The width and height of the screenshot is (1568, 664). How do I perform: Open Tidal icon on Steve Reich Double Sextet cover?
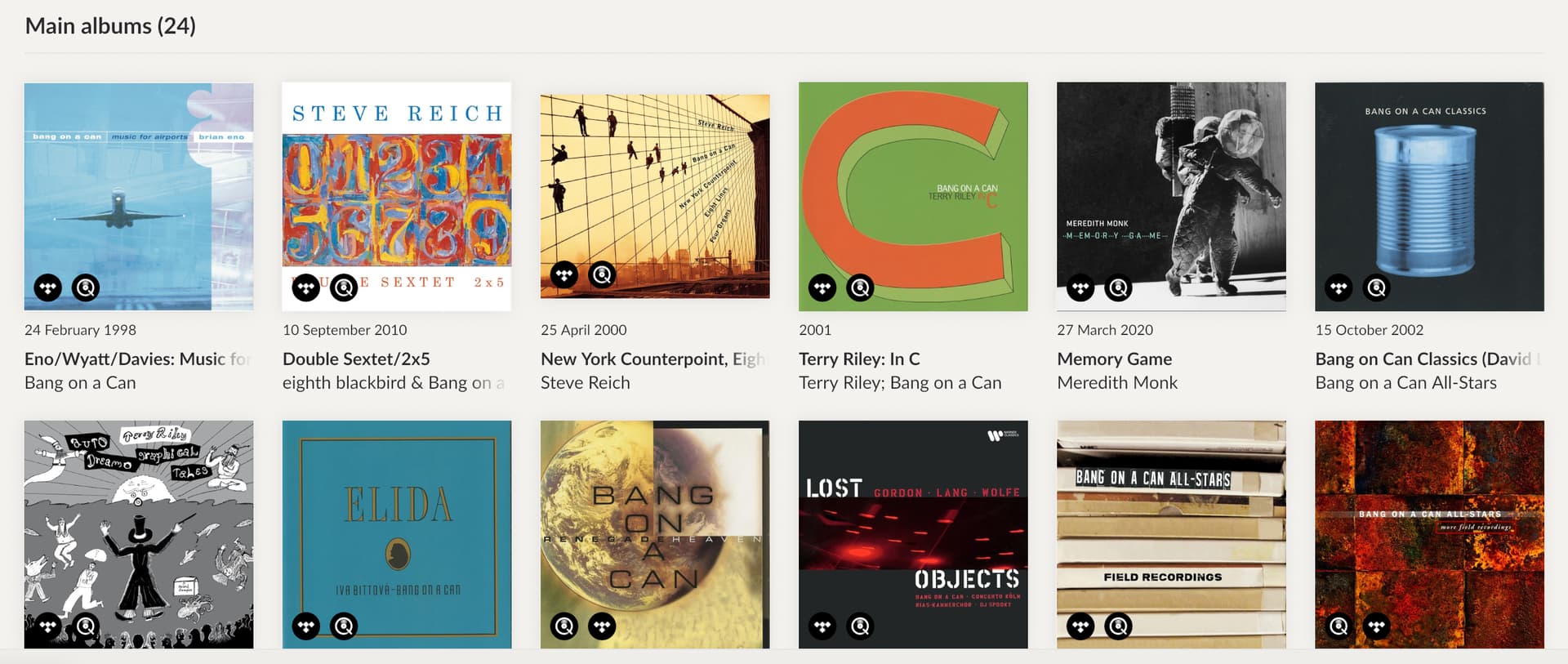click(x=306, y=287)
